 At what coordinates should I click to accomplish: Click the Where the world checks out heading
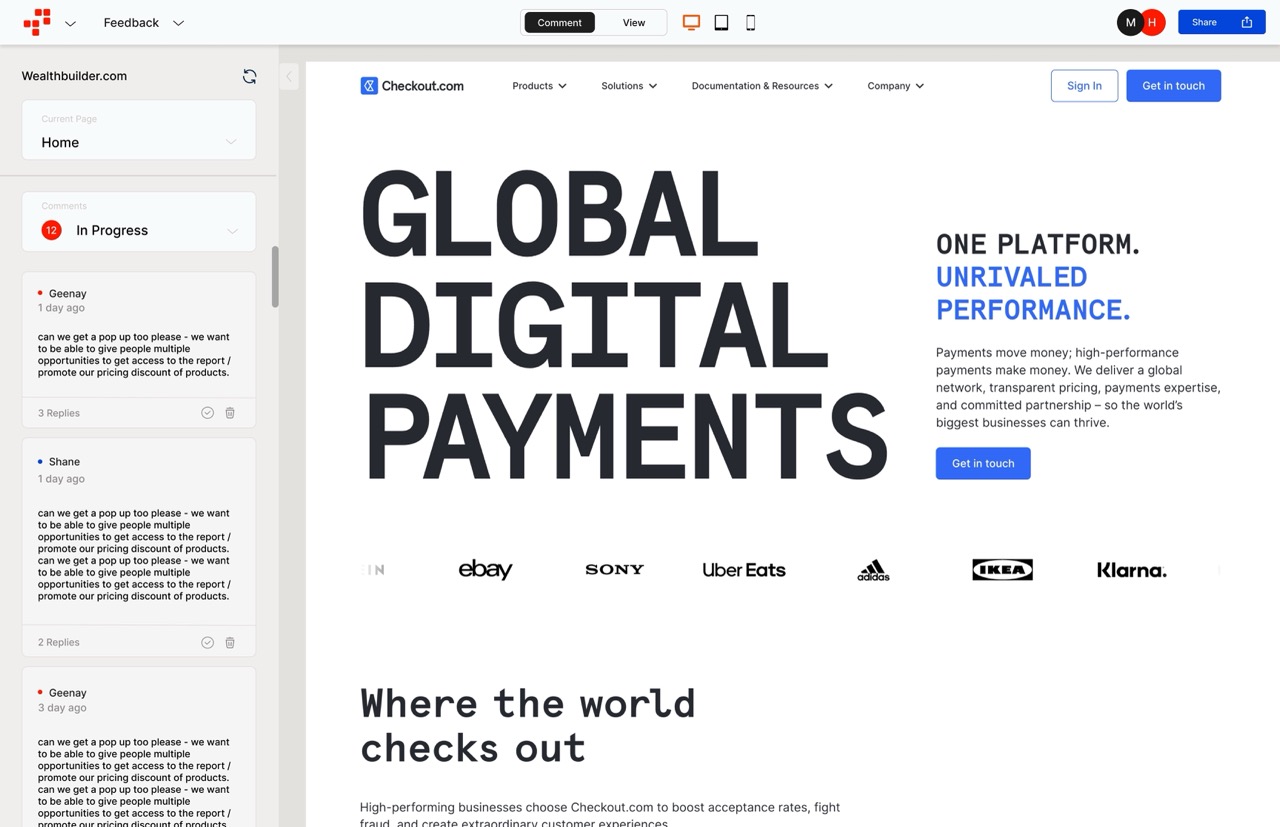coord(527,725)
